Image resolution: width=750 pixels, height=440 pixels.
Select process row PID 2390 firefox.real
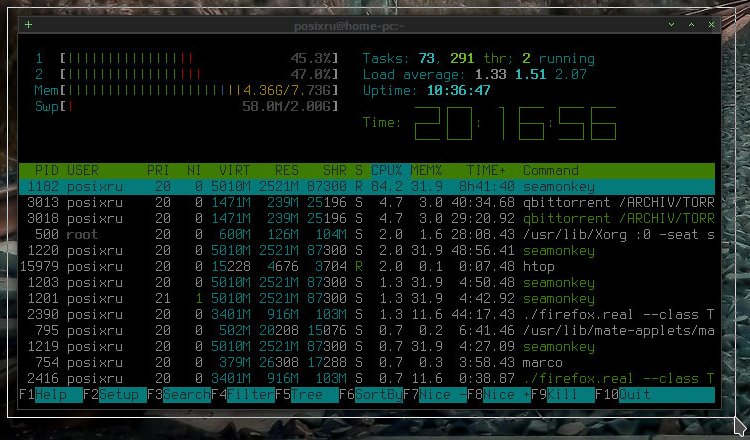click(367, 315)
